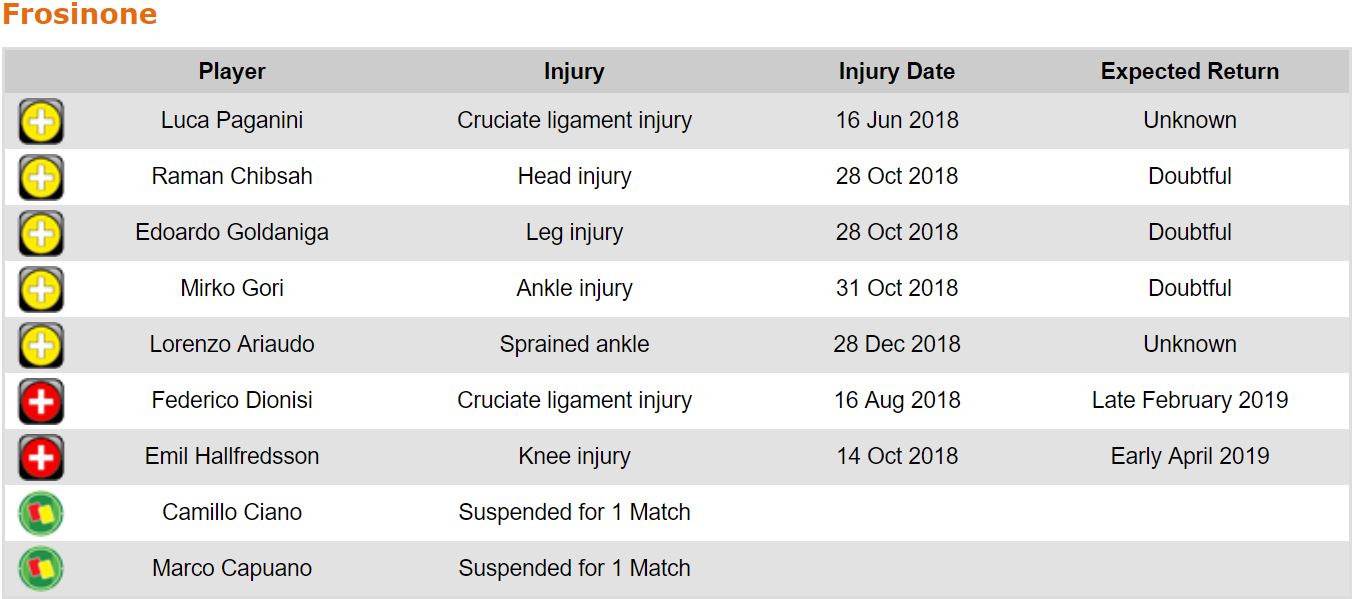Select the red injury icon for Emil Hallfredsson
The width and height of the screenshot is (1354, 599).
41,458
